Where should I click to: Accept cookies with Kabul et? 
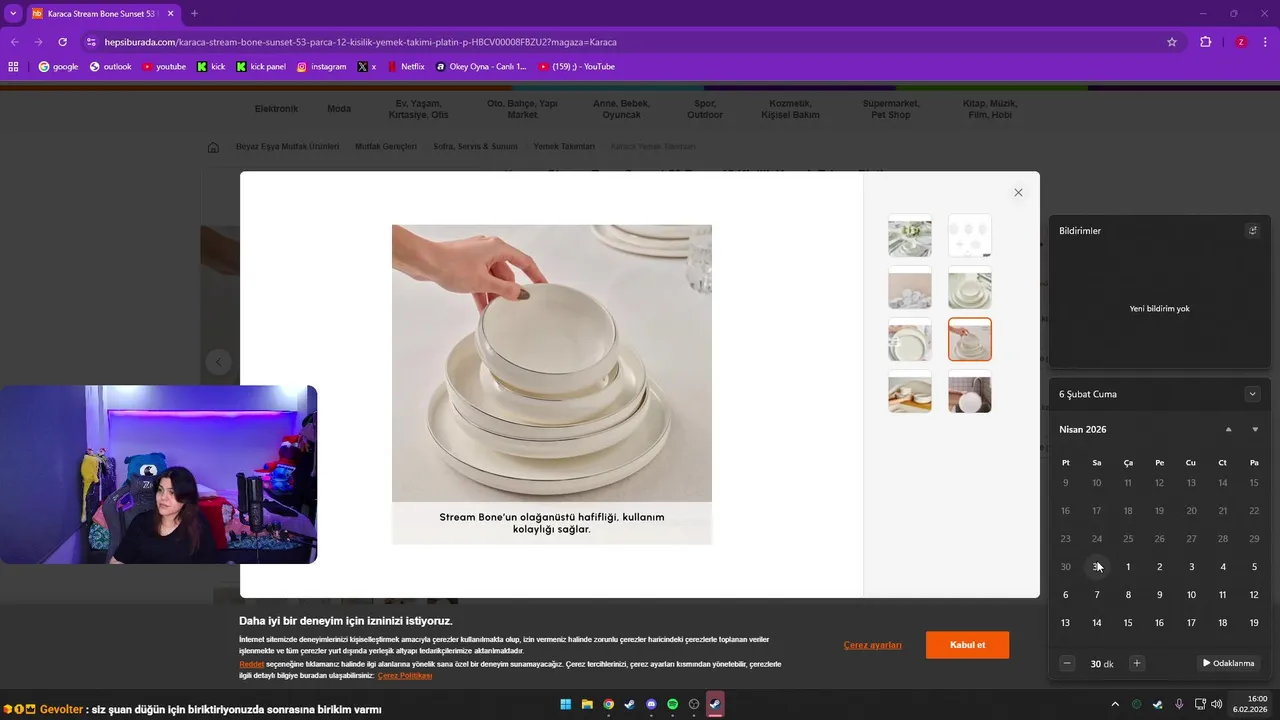pyautogui.click(x=967, y=645)
